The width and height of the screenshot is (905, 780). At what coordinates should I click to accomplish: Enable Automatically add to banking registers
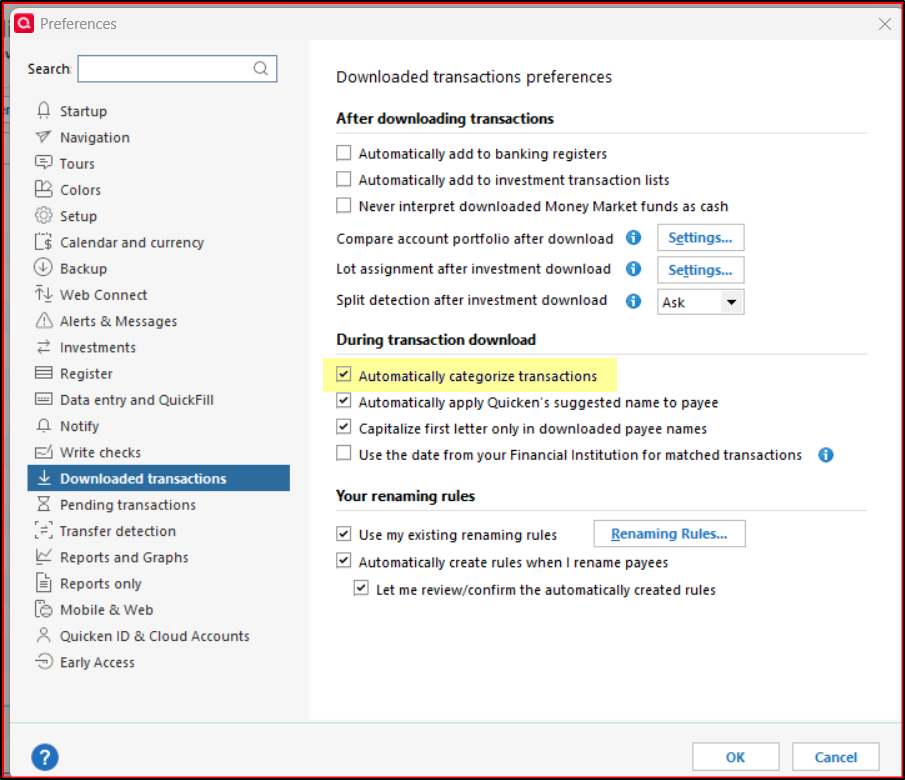click(344, 153)
